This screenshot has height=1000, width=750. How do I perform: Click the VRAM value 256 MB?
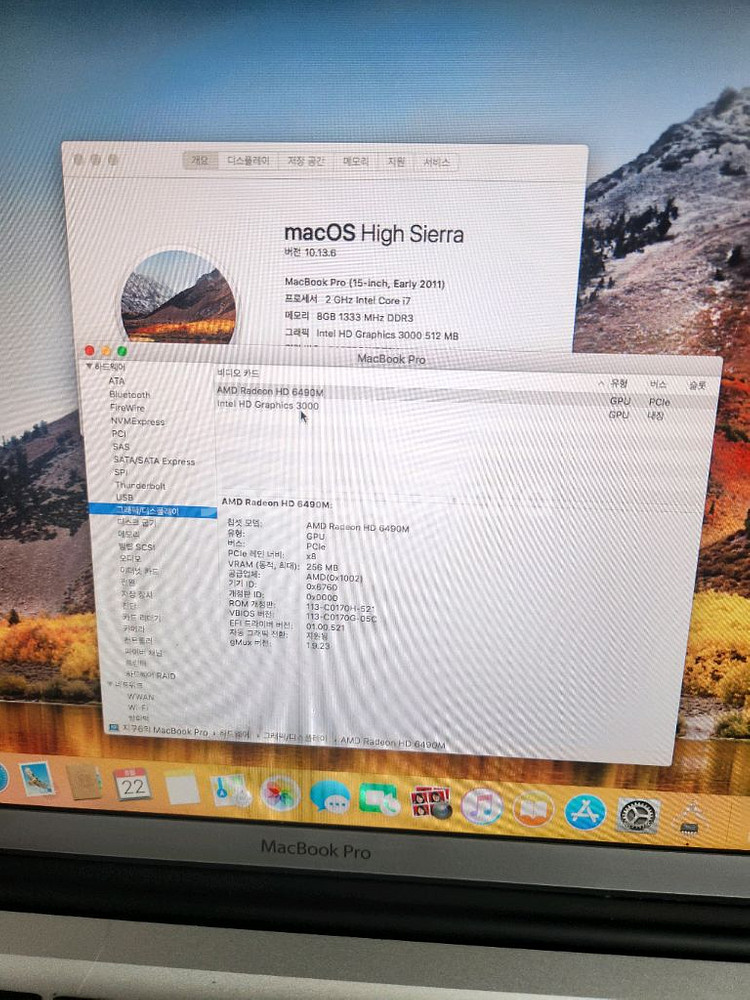pyautogui.click(x=322, y=567)
